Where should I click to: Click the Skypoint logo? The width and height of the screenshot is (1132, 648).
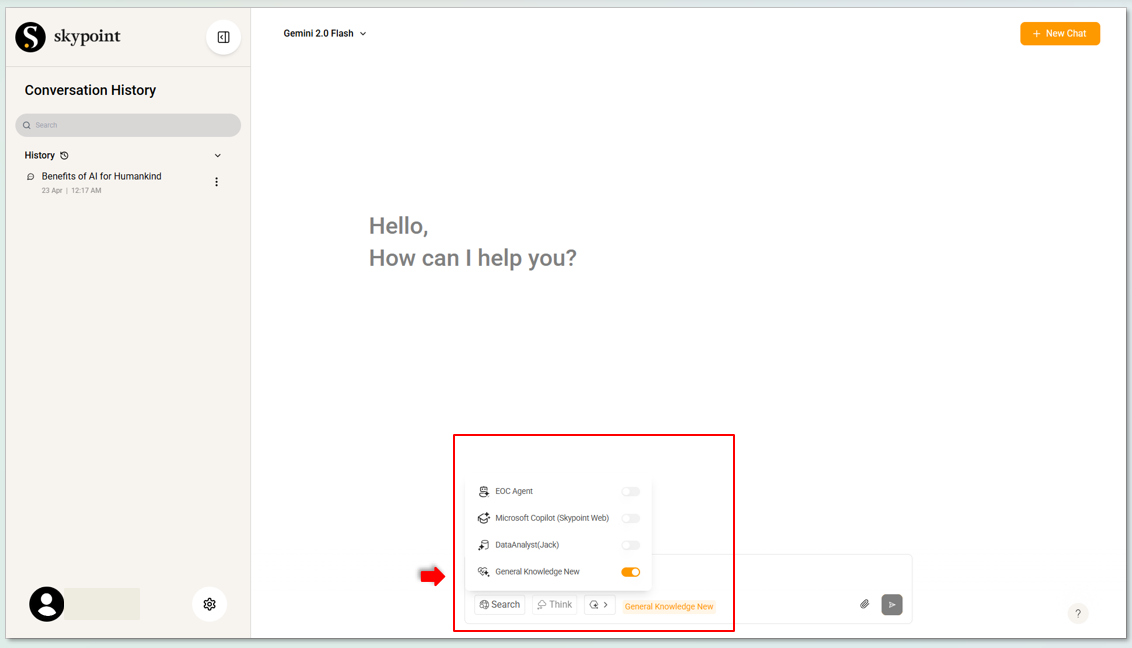(x=68, y=37)
